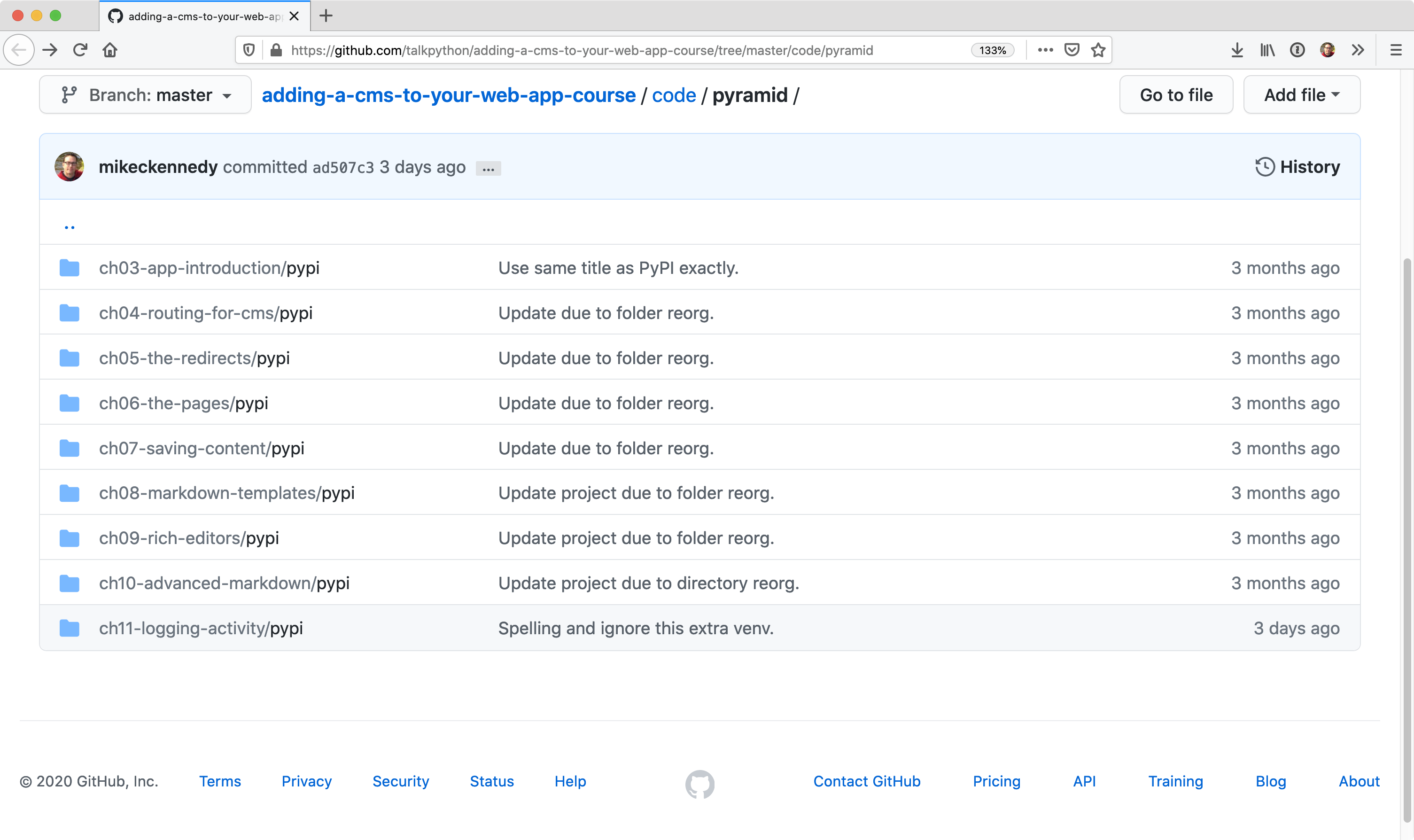1414x840 pixels.
Task: Open the adding-a-cms-to-your-web-app-course breadcrumb
Action: point(449,95)
